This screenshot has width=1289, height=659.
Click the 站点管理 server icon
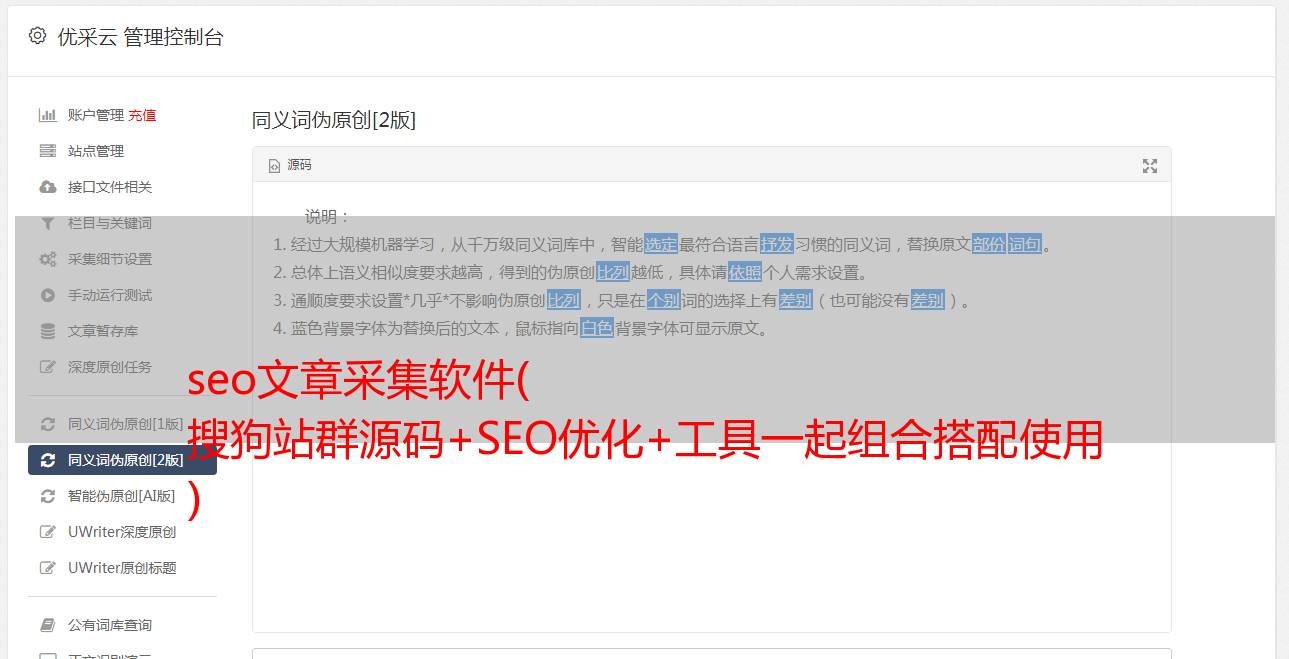pos(47,151)
